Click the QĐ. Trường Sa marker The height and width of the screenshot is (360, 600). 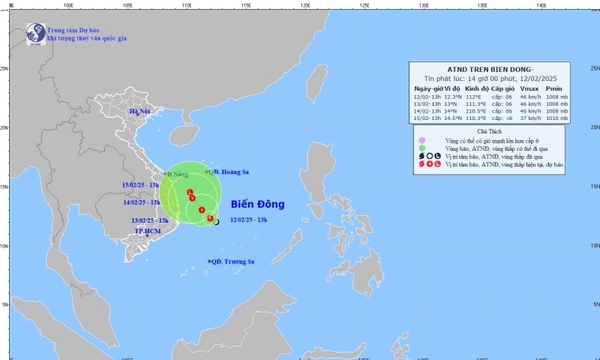pos(209,261)
